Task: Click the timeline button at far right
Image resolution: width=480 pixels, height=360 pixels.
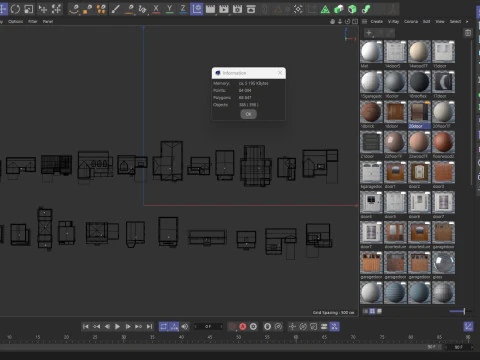Action: tap(468, 326)
